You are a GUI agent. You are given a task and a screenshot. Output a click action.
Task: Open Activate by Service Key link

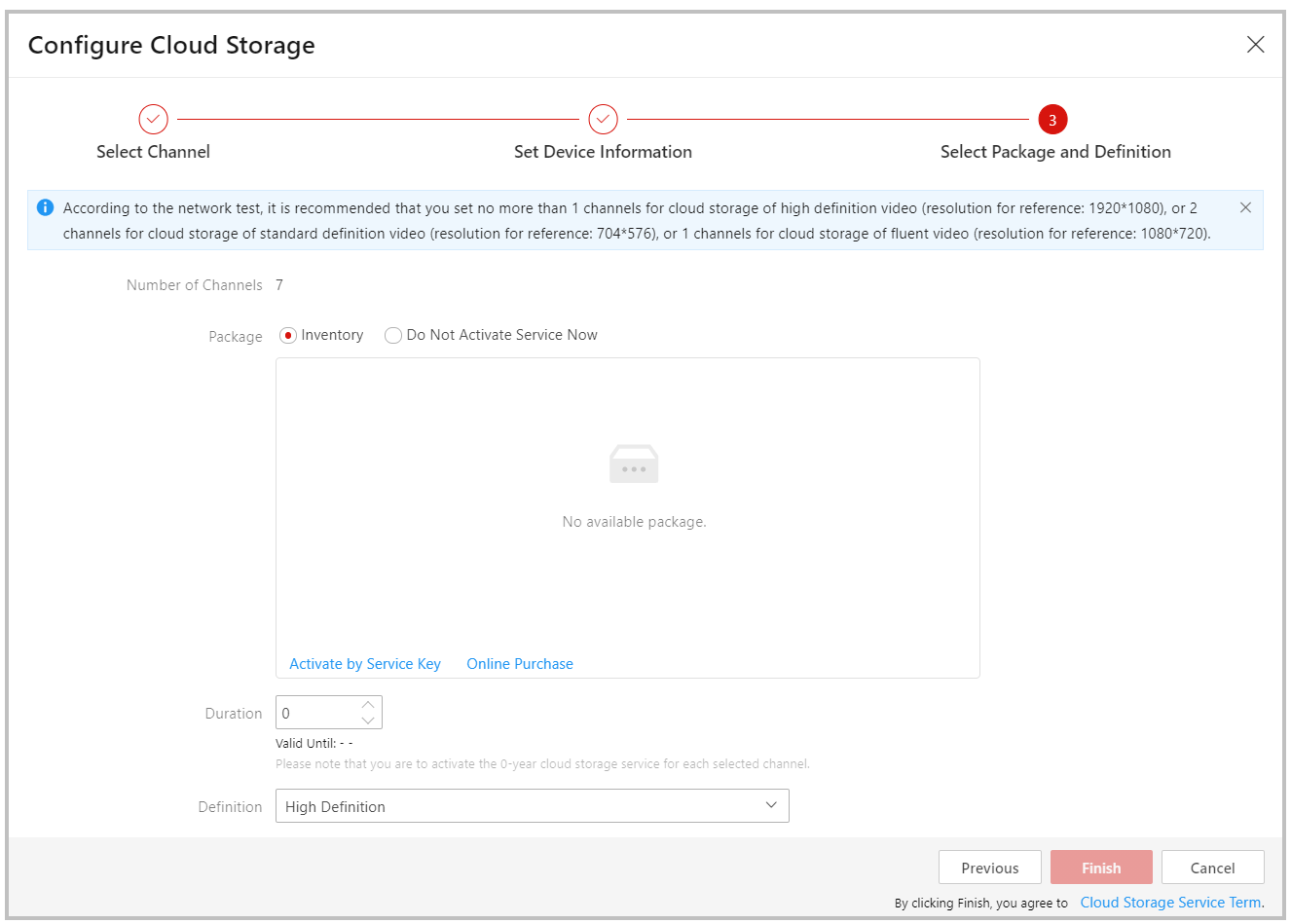tap(365, 664)
